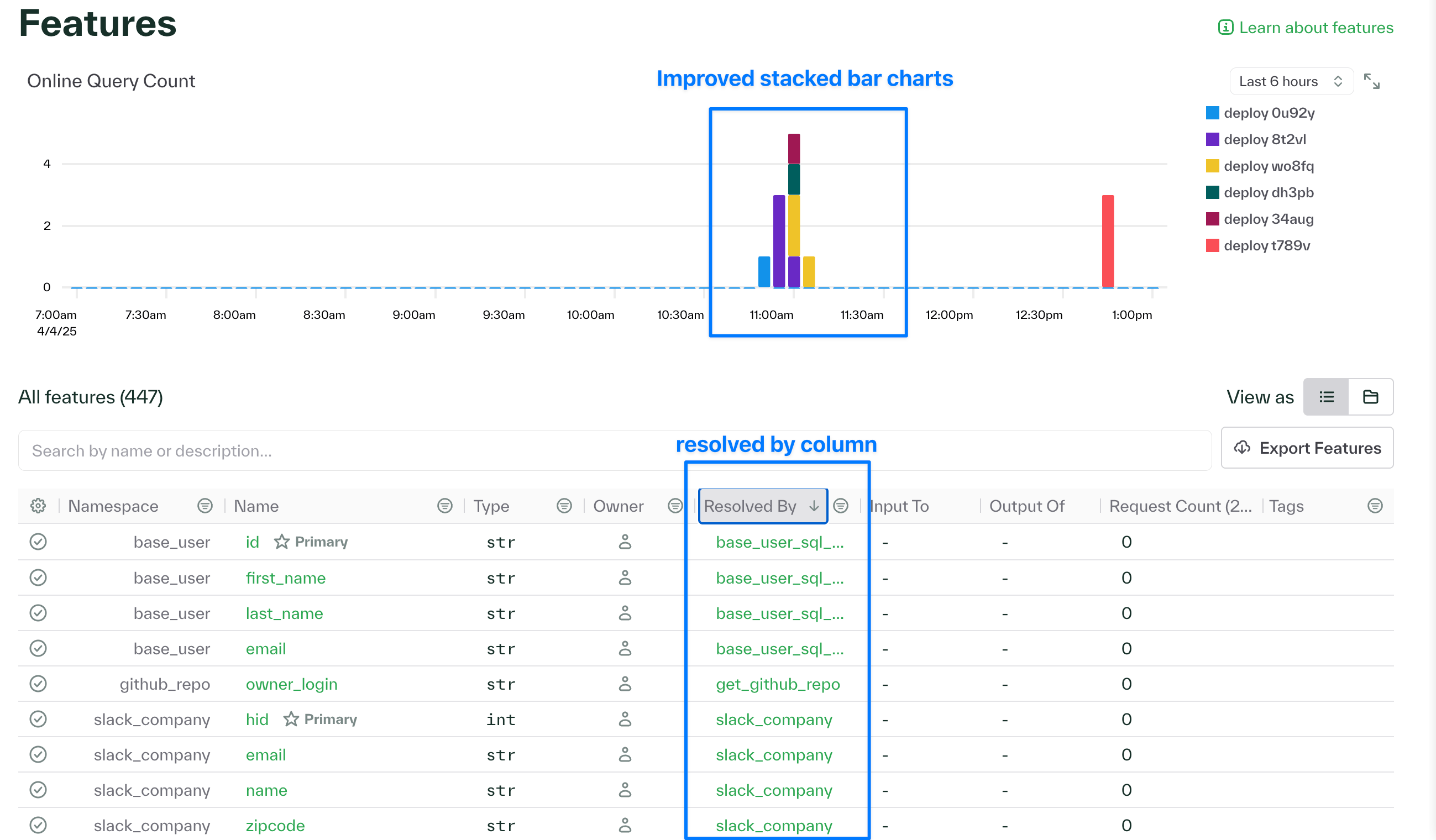Switch to list view
This screenshot has width=1436, height=840.
pos(1326,397)
